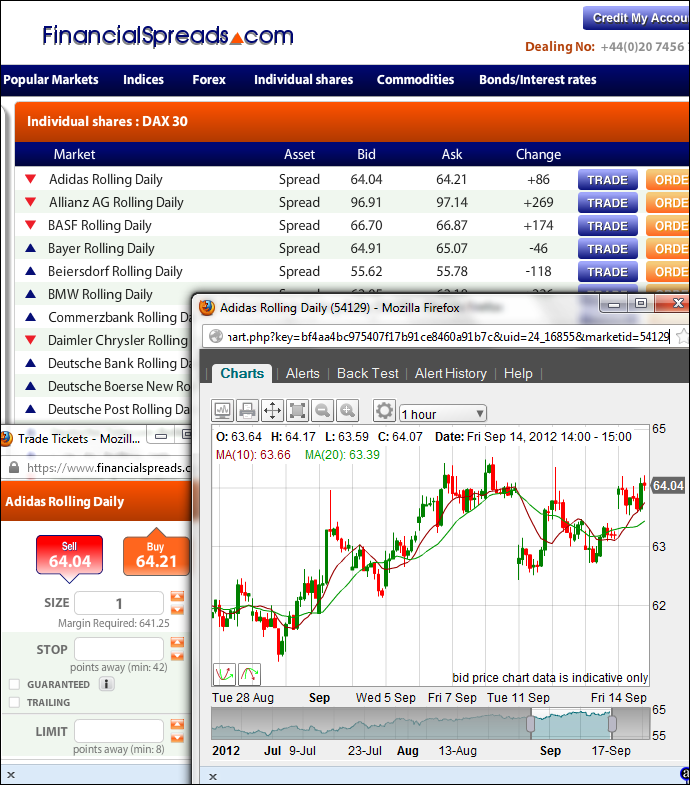Click the Sell 64.04 button
Screen dimensions: 690x785
(70, 557)
